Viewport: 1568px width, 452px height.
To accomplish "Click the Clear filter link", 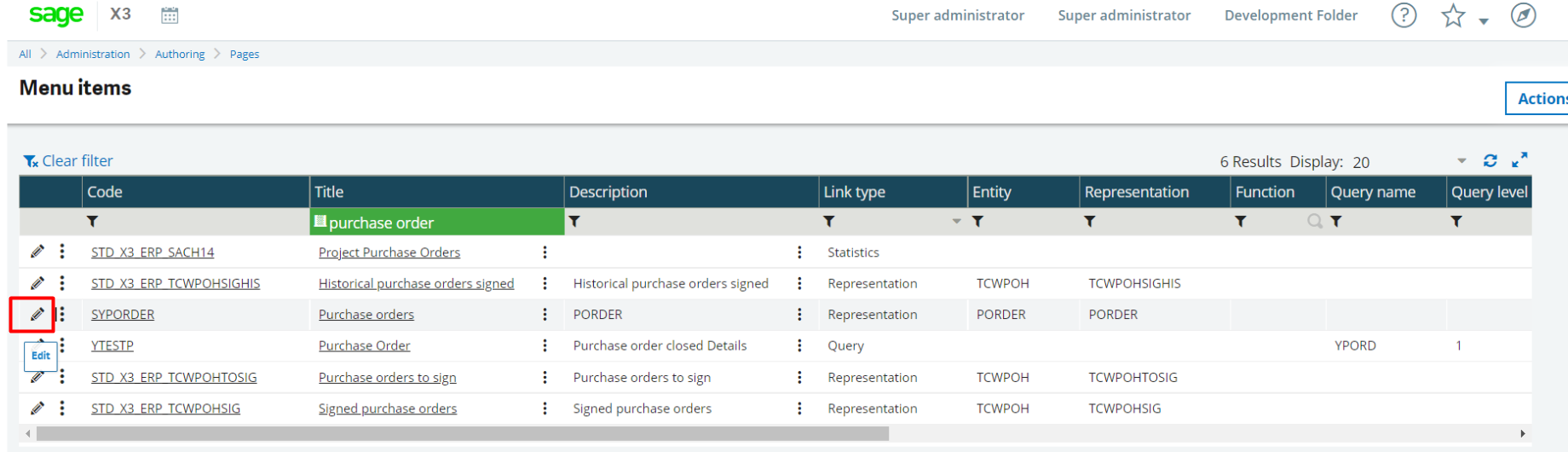I will (68, 161).
